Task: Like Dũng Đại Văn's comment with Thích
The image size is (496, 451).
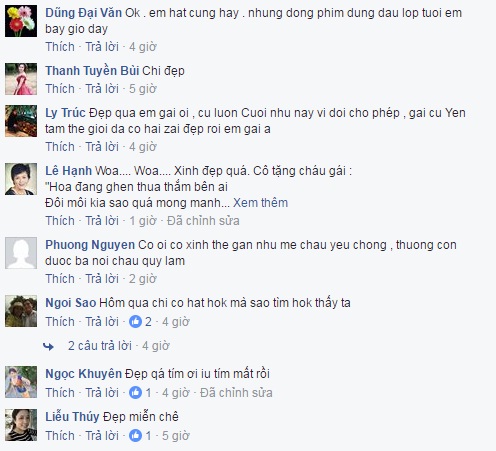Action: coord(60,47)
